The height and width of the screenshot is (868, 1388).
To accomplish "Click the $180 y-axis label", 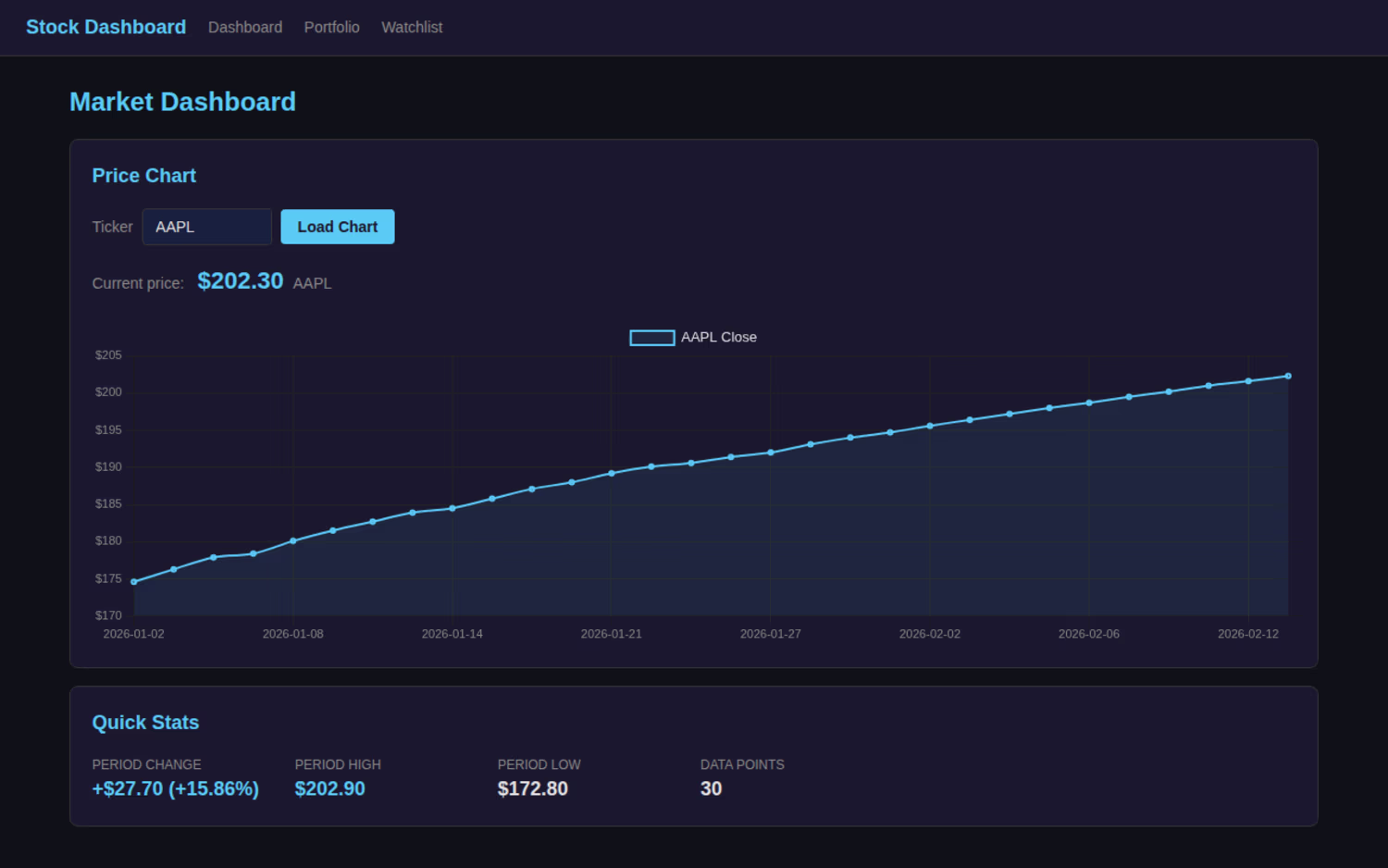I will (108, 541).
